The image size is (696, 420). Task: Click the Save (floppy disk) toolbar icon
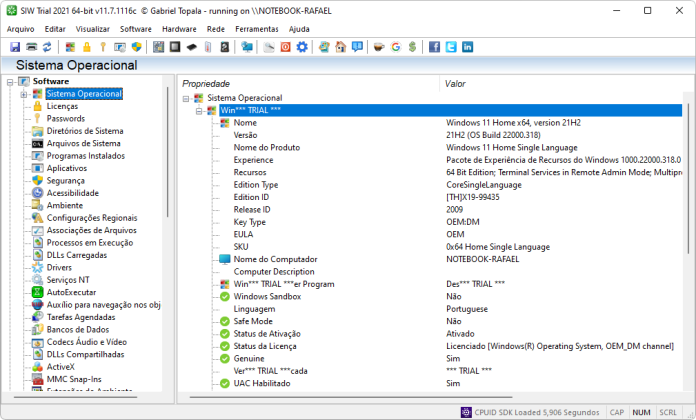(15, 47)
